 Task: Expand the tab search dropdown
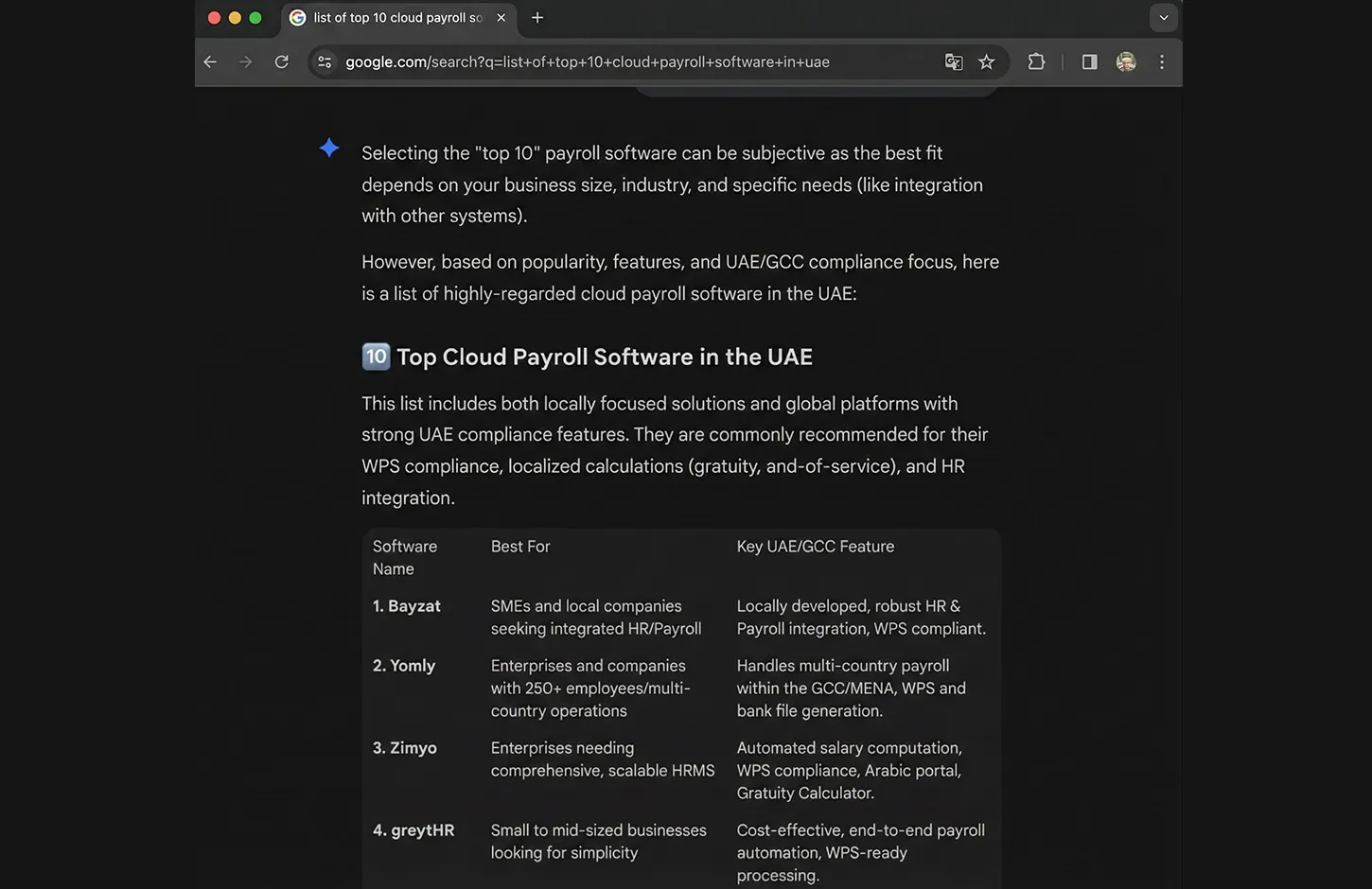pos(1164,18)
